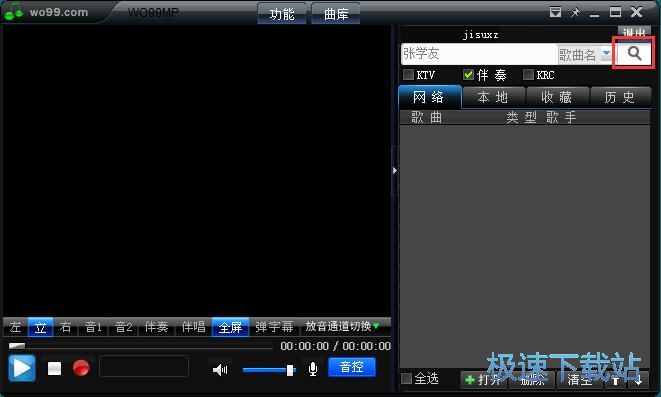Click the wo99.com cherry logo icon
661x397 pixels.
click(x=13, y=12)
